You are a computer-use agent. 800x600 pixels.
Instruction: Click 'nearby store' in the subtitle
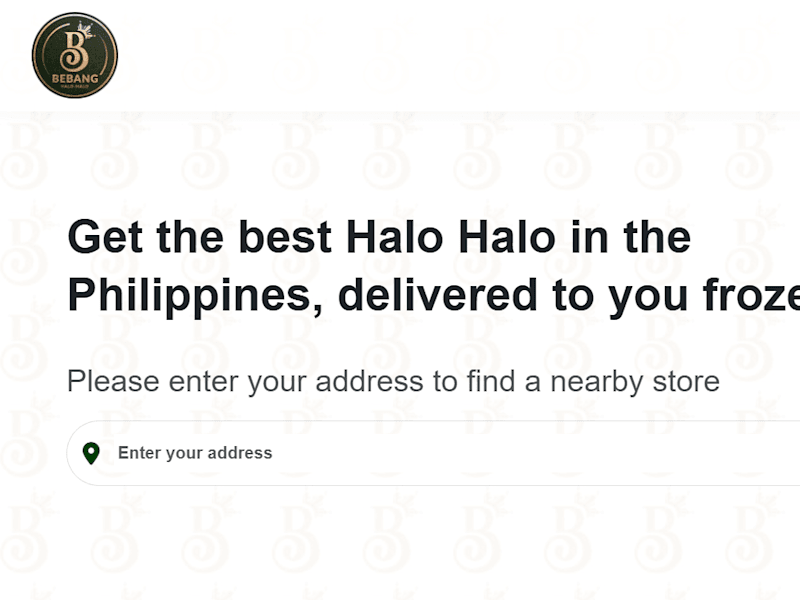click(635, 381)
